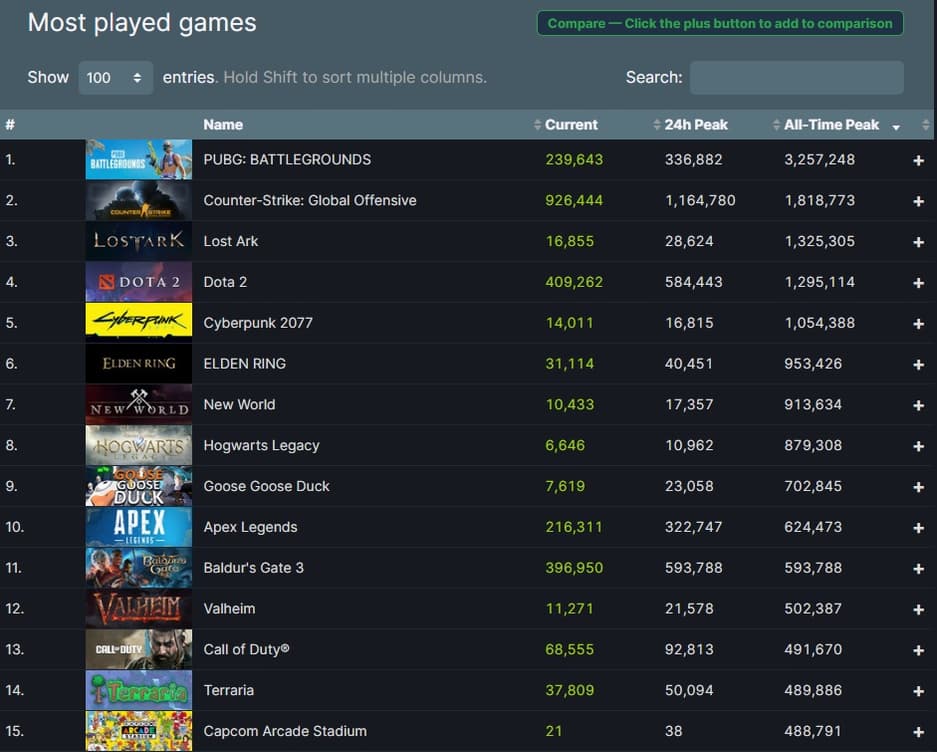Open New World banner thumbnail
The width and height of the screenshot is (937, 752).
139,405
